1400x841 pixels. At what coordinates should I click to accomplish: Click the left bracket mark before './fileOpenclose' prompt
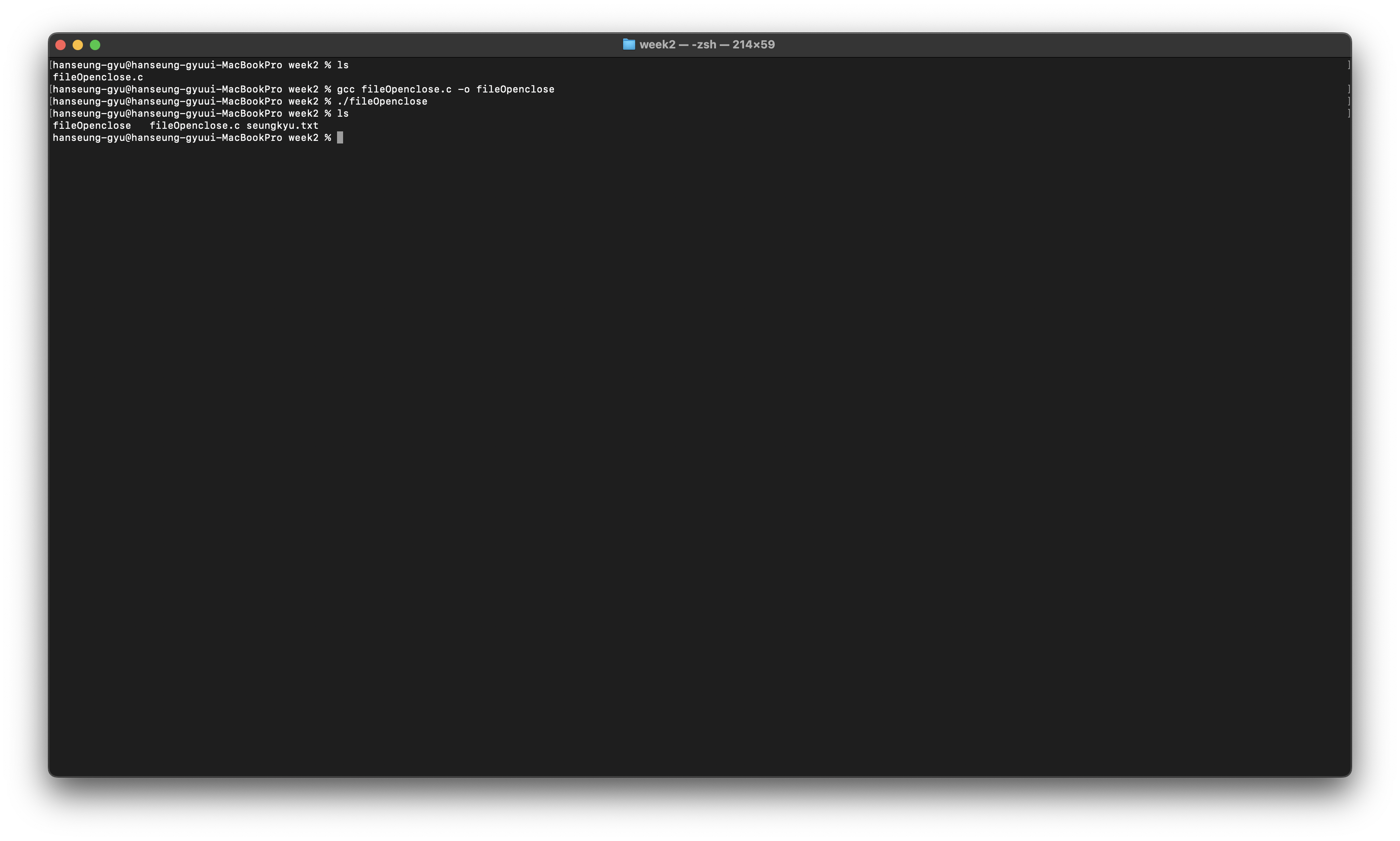(x=51, y=102)
